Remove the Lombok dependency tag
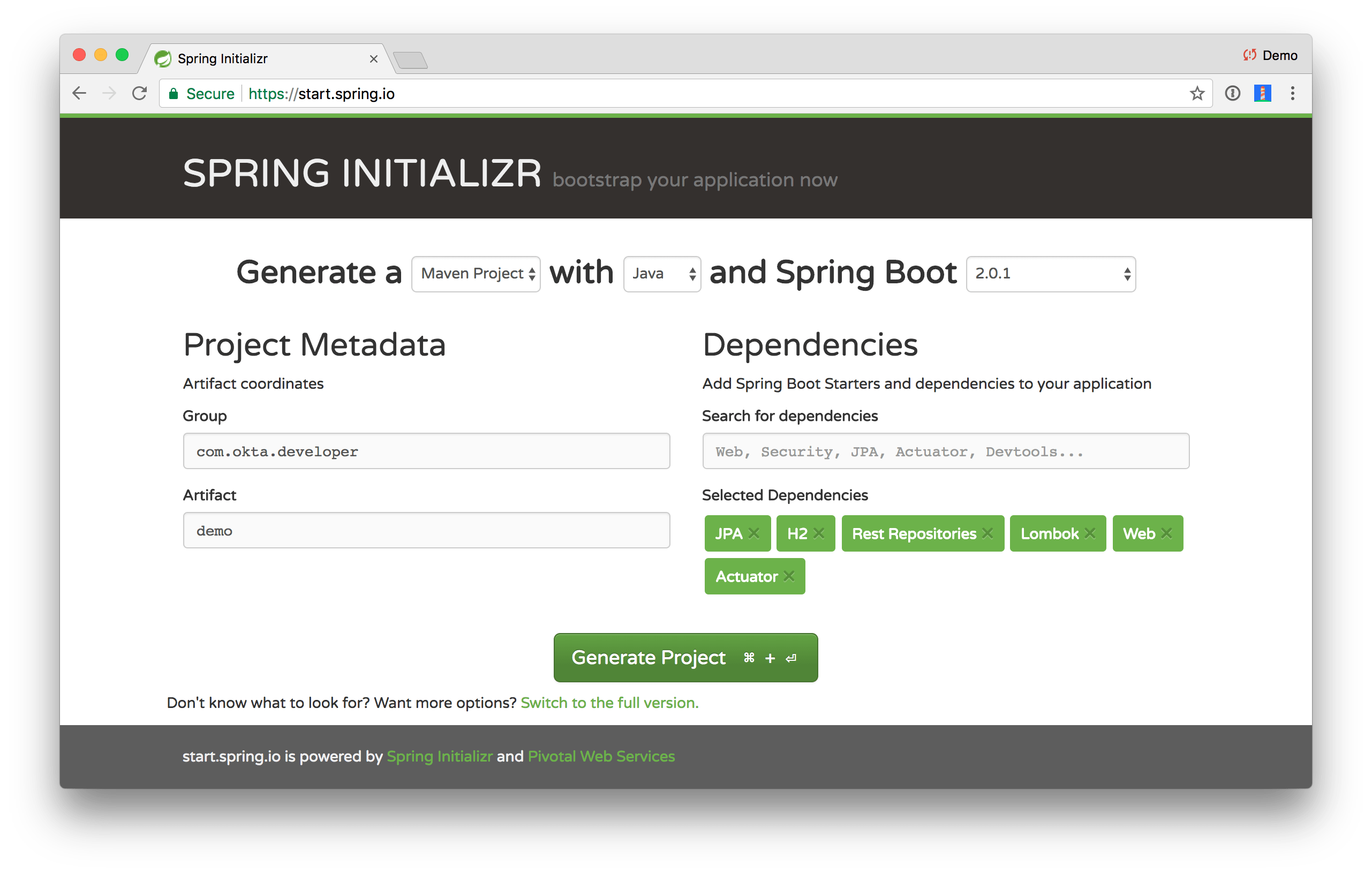 point(1090,533)
